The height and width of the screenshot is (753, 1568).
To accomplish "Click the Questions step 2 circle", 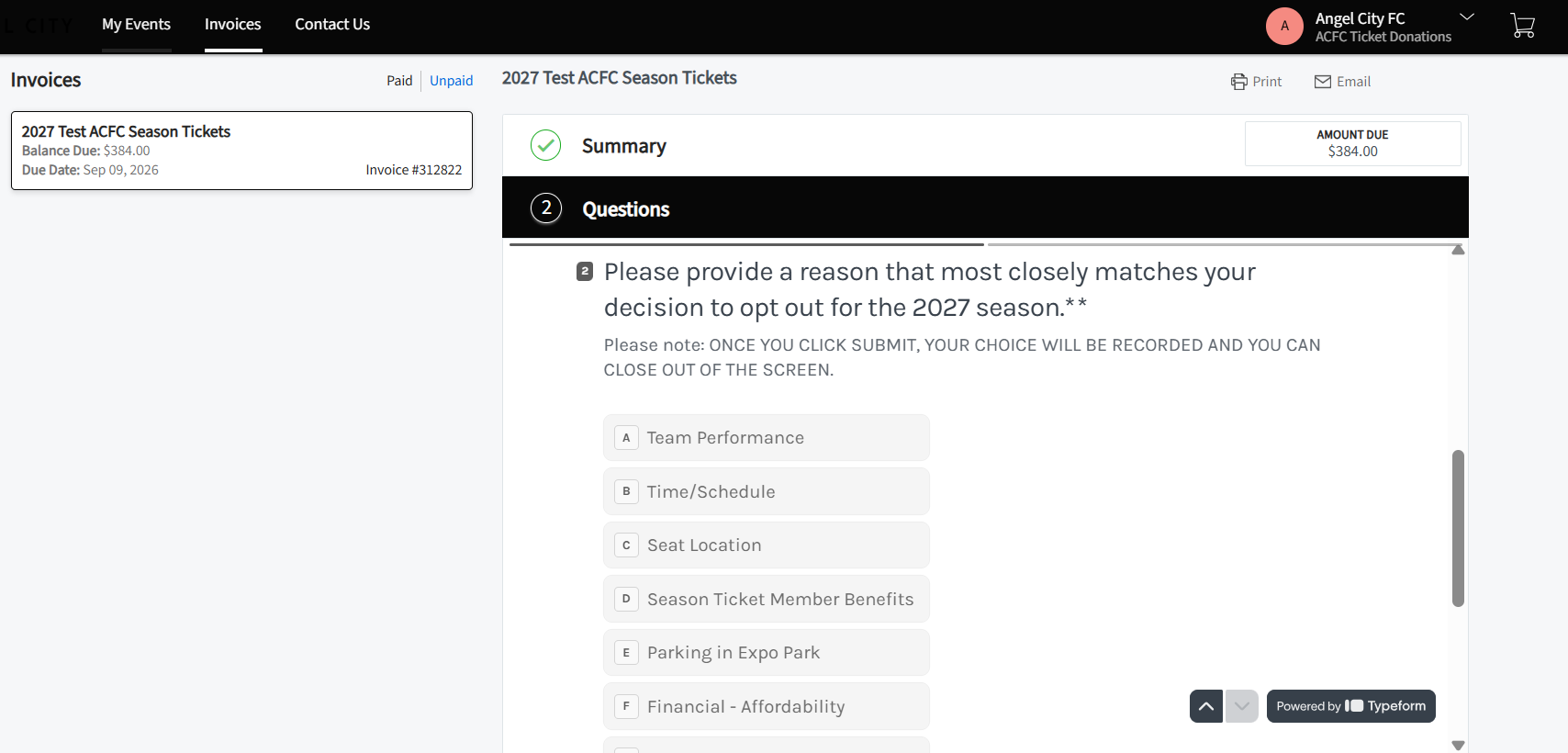I will point(546,208).
